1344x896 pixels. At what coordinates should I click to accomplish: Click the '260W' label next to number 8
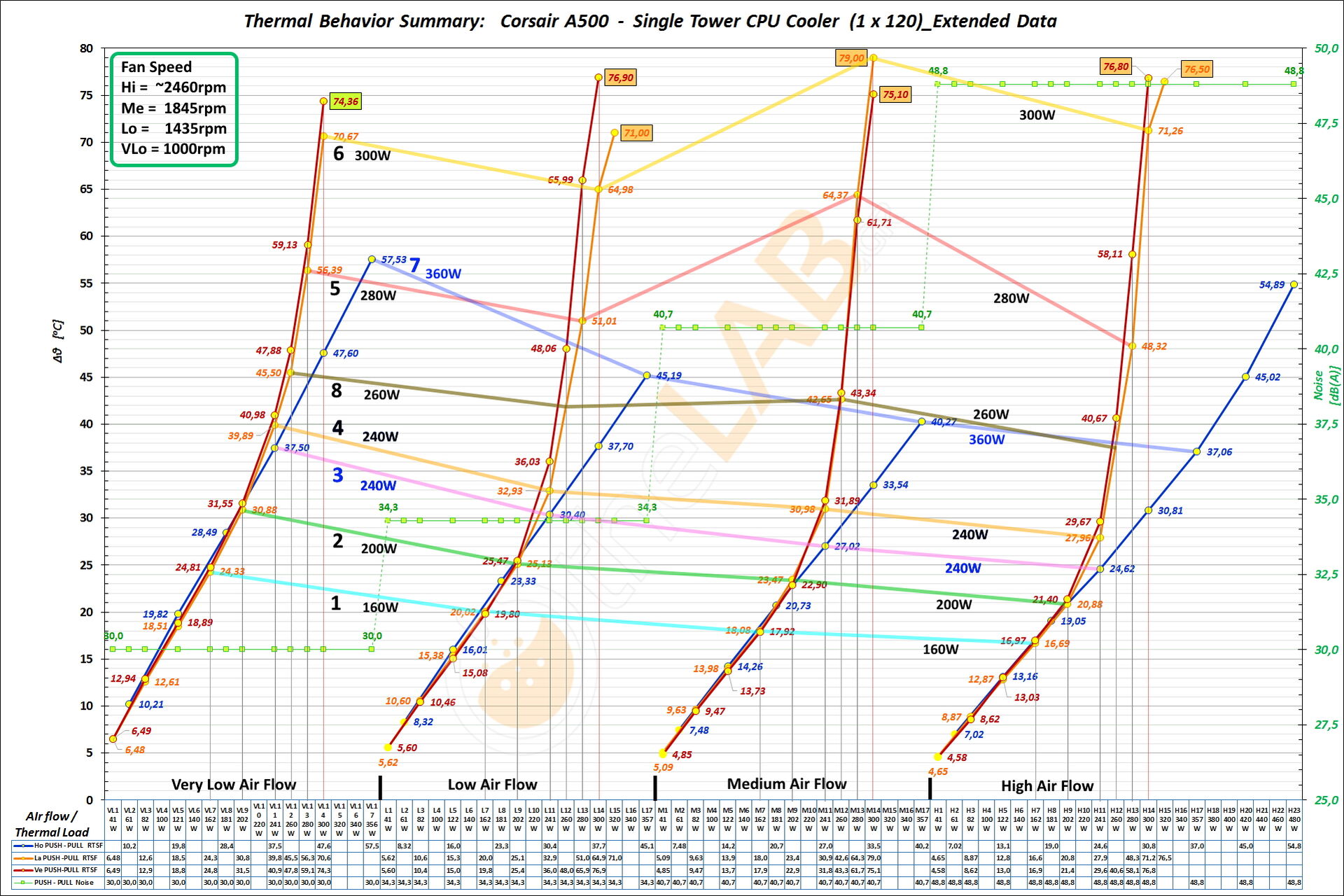click(381, 395)
